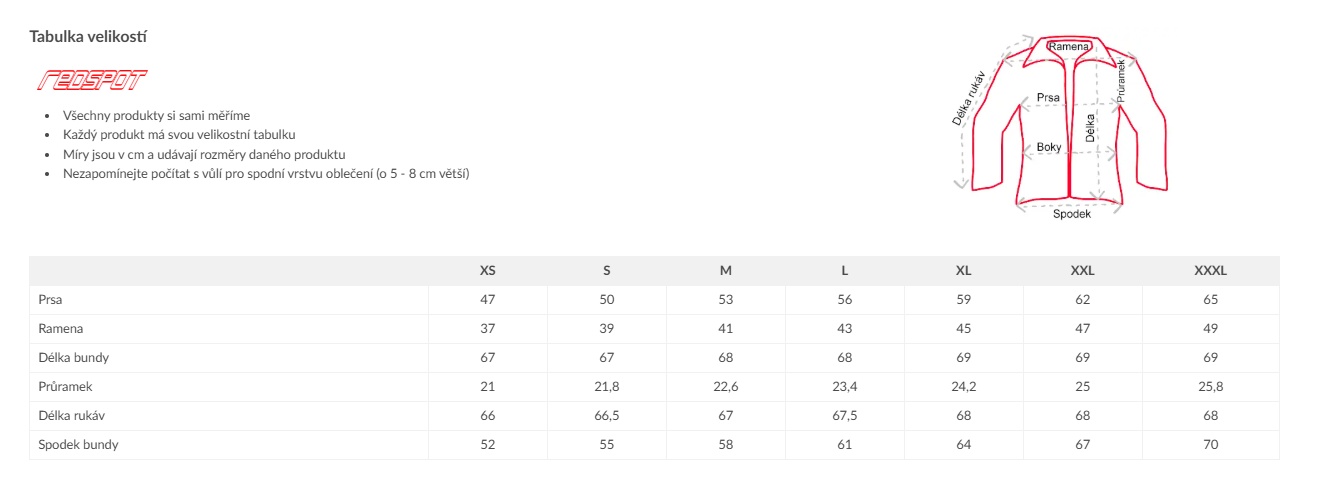
Task: Click Průramek value 23,4 for size L
Action: [845, 387]
